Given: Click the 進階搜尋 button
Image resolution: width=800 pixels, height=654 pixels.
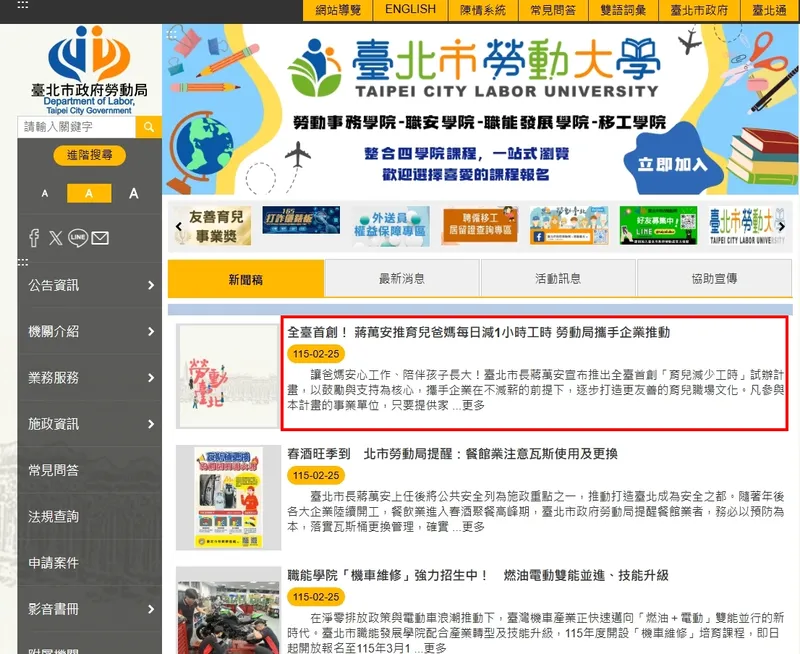Looking at the screenshot, I should [x=90, y=155].
